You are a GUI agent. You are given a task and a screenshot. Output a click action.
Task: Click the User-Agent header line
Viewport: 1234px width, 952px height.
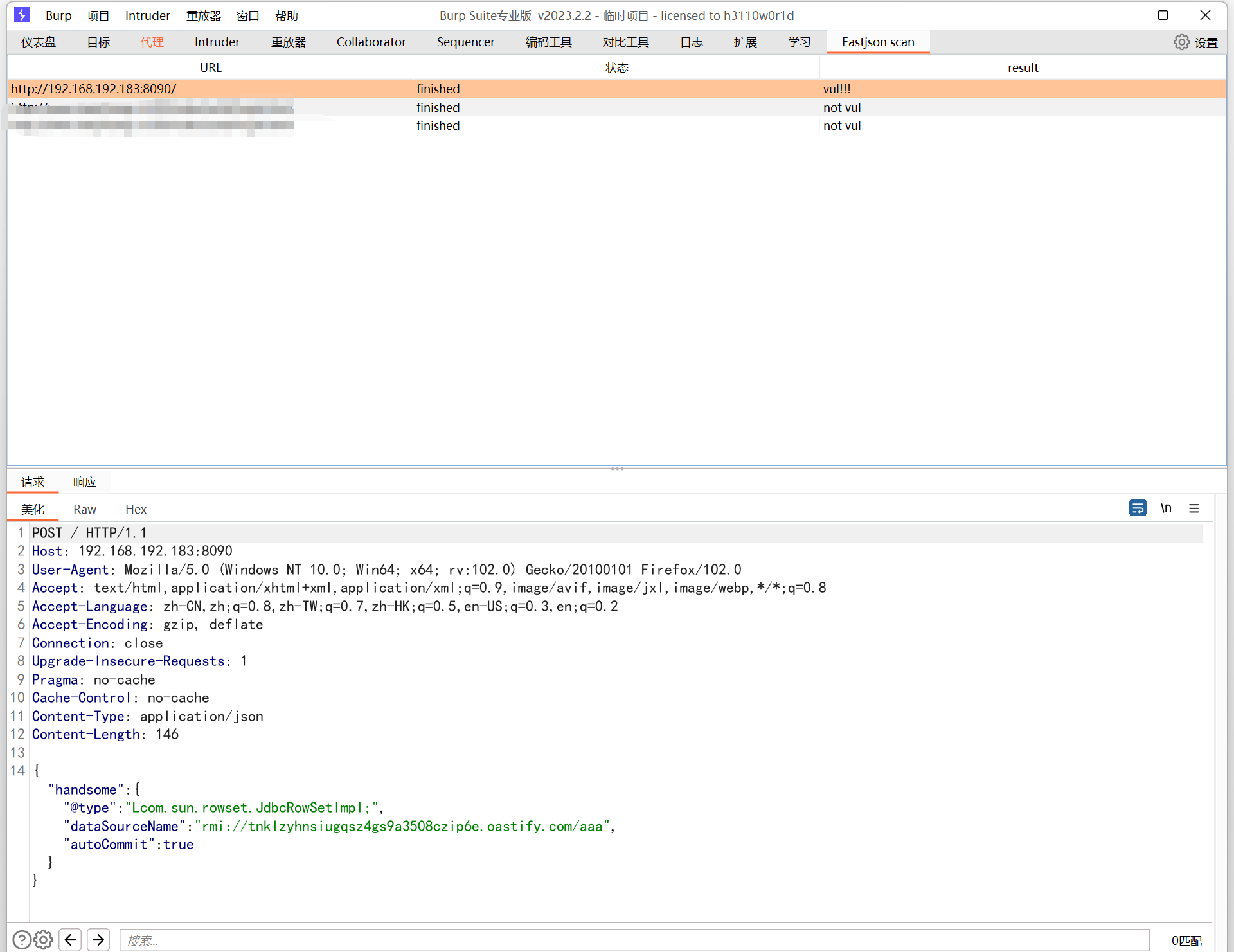386,570
